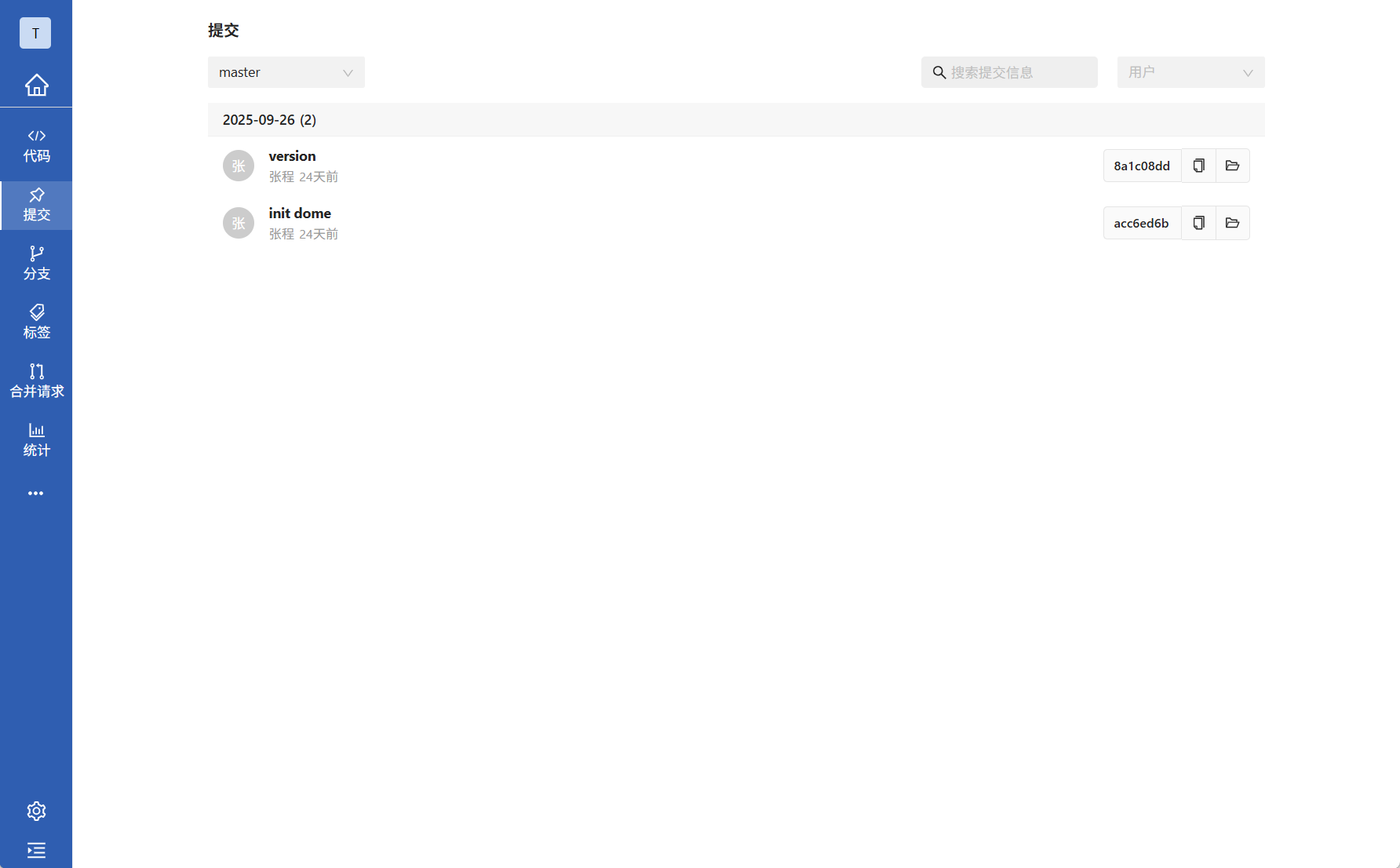Click author avatar of version commit
This screenshot has height=868, width=1400.
239,166
